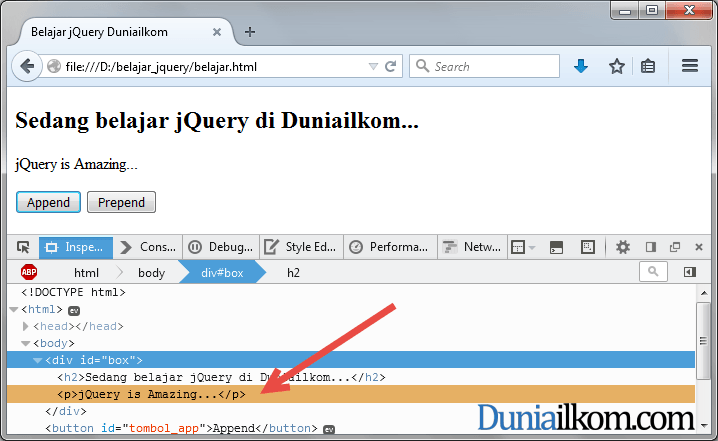Bookmark this page with the star icon
This screenshot has height=441, width=718.
point(617,66)
